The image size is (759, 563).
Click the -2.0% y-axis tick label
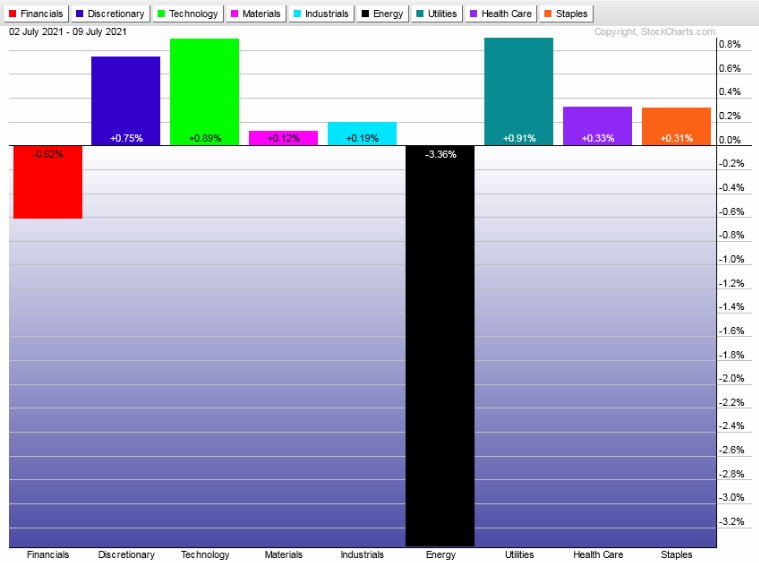point(731,378)
